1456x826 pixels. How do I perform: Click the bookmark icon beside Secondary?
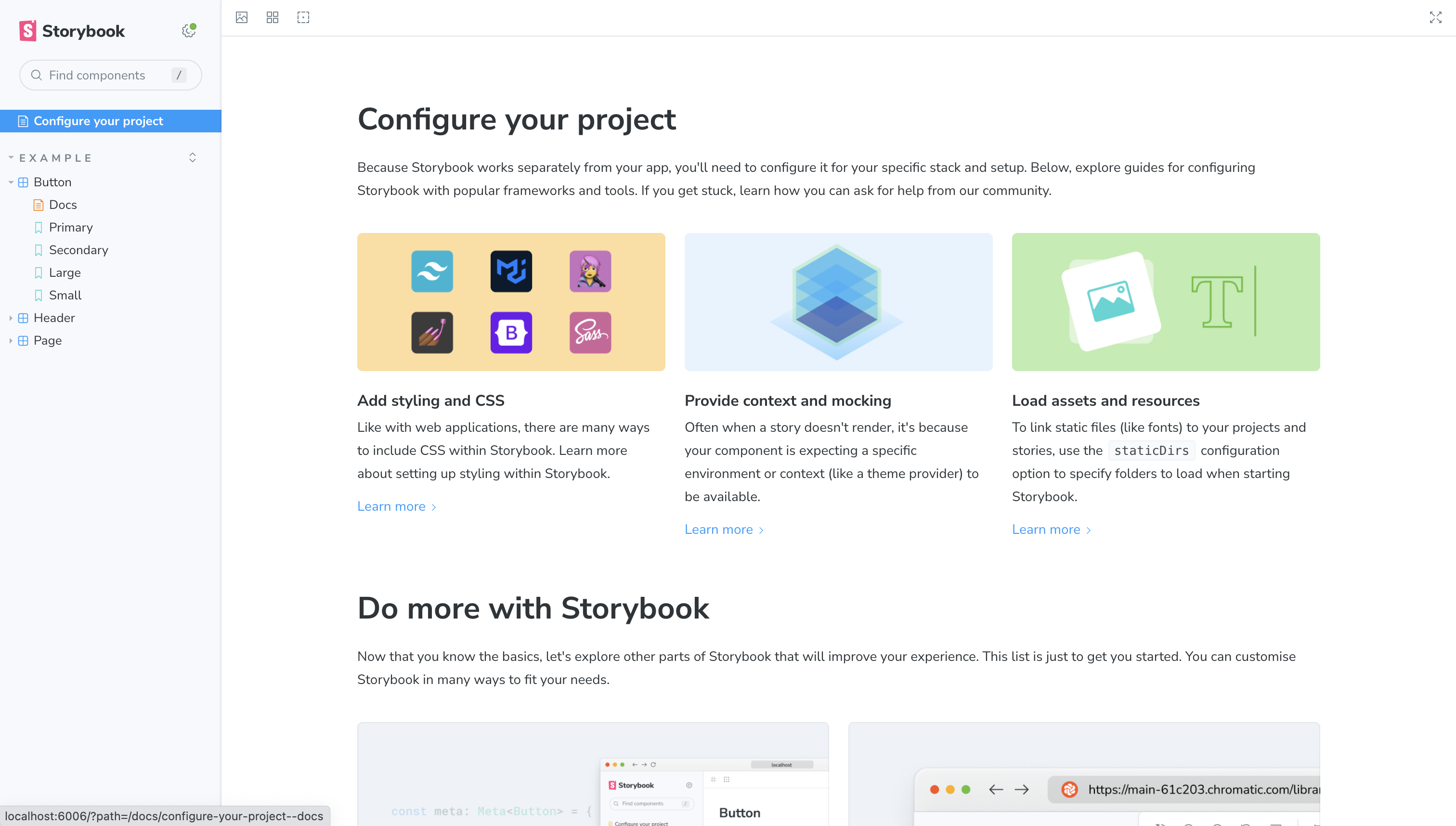tap(39, 250)
